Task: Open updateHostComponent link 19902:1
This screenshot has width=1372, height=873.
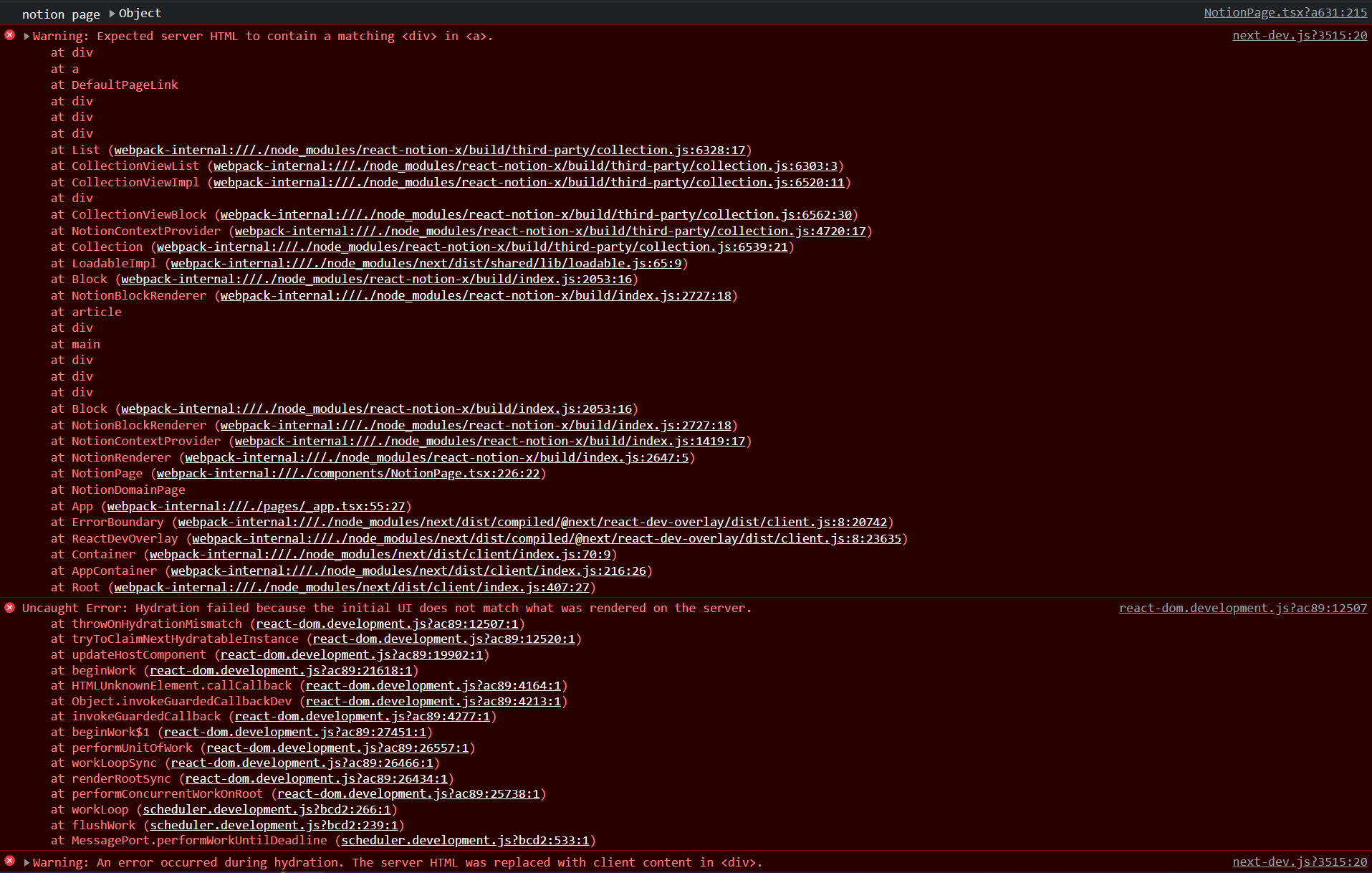Action: click(352, 654)
